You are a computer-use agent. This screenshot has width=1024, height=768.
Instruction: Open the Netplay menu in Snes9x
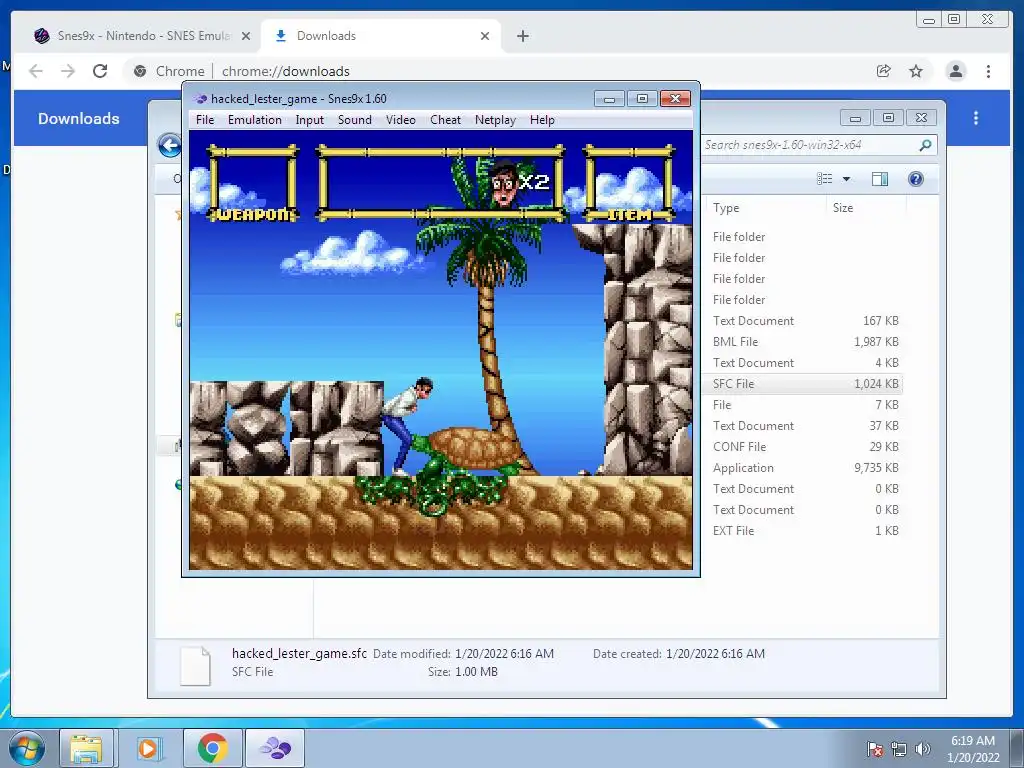click(x=495, y=120)
